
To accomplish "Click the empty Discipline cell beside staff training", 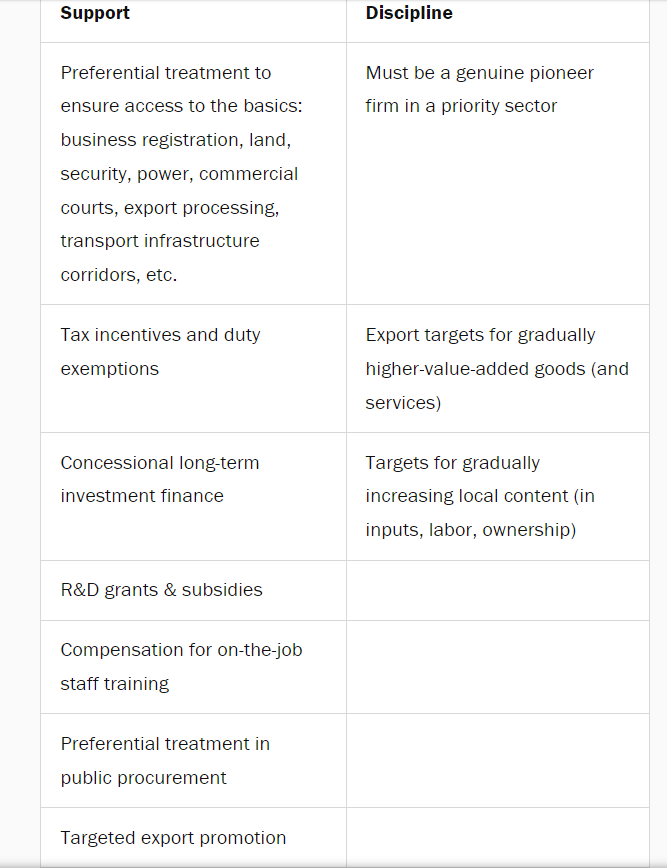I will [497, 667].
